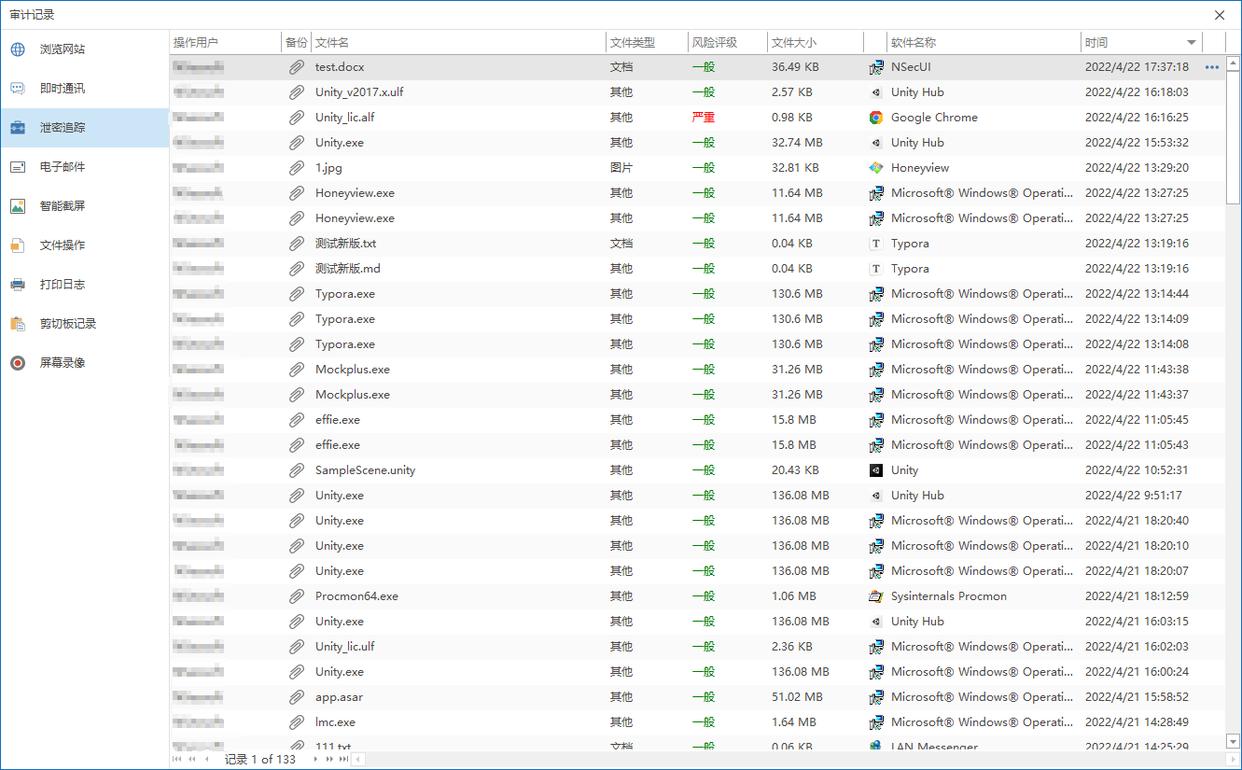Click the 智能截屏 screenshot icon
Image resolution: width=1242 pixels, height=770 pixels.
17,206
